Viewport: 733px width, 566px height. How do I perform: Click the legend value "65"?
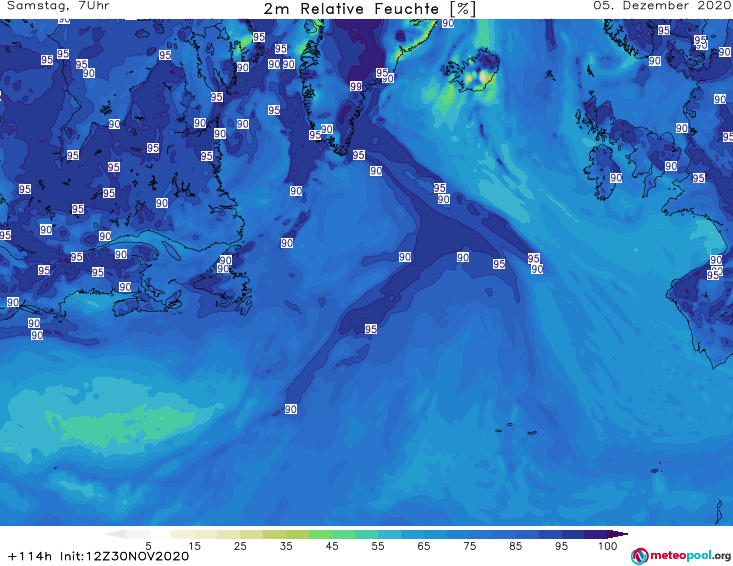click(424, 546)
